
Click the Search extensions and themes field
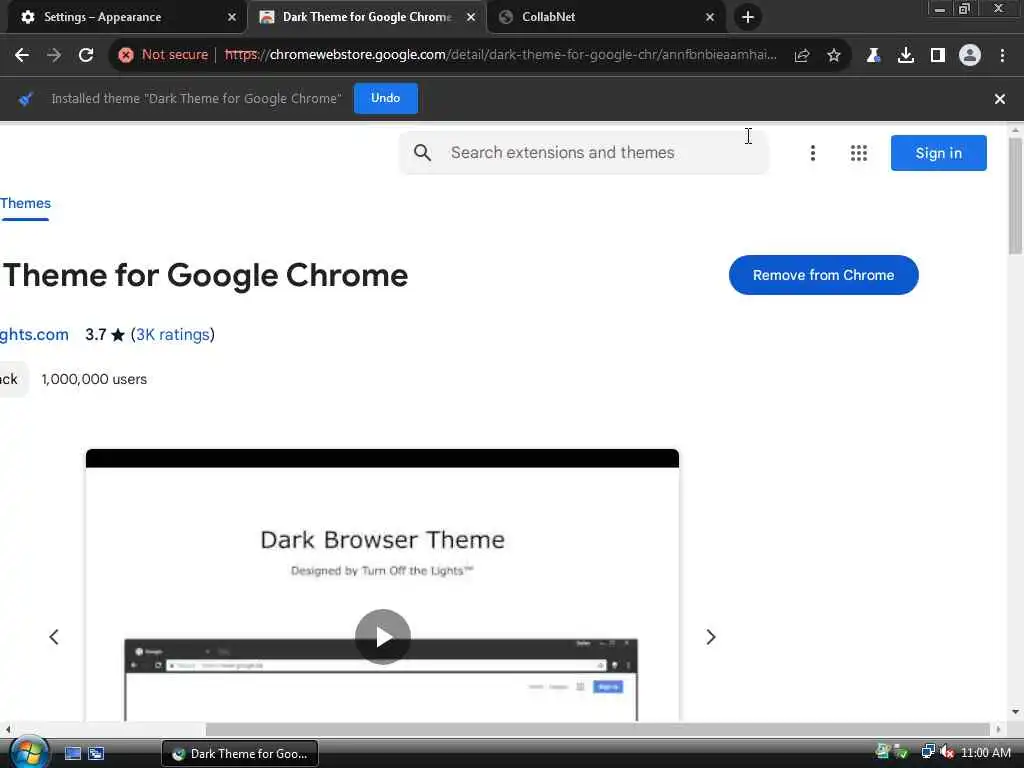(x=584, y=153)
